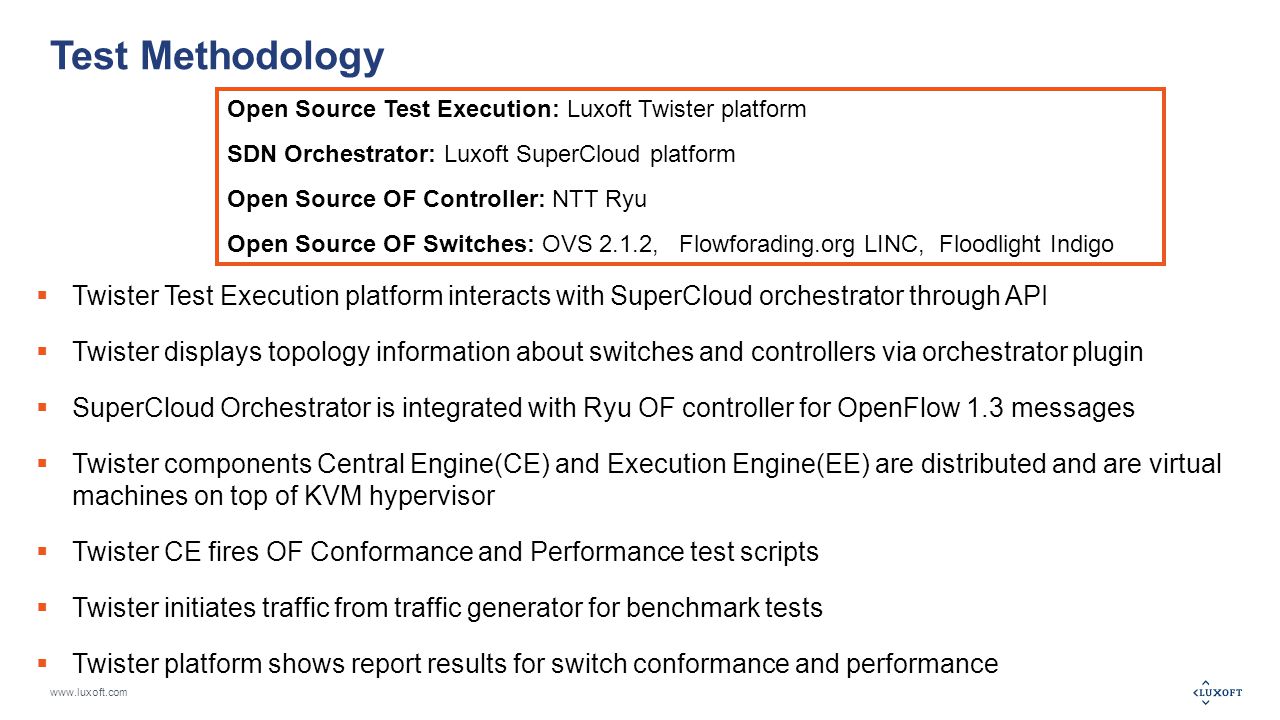Click the bullet beside OF Conformance scripts line
This screenshot has height=720, width=1280.
click(42, 550)
